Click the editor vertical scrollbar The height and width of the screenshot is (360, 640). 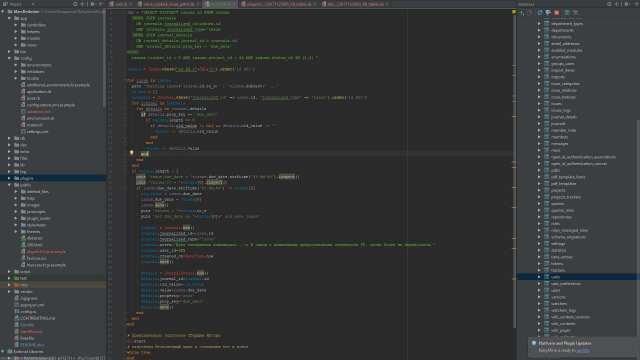514,163
